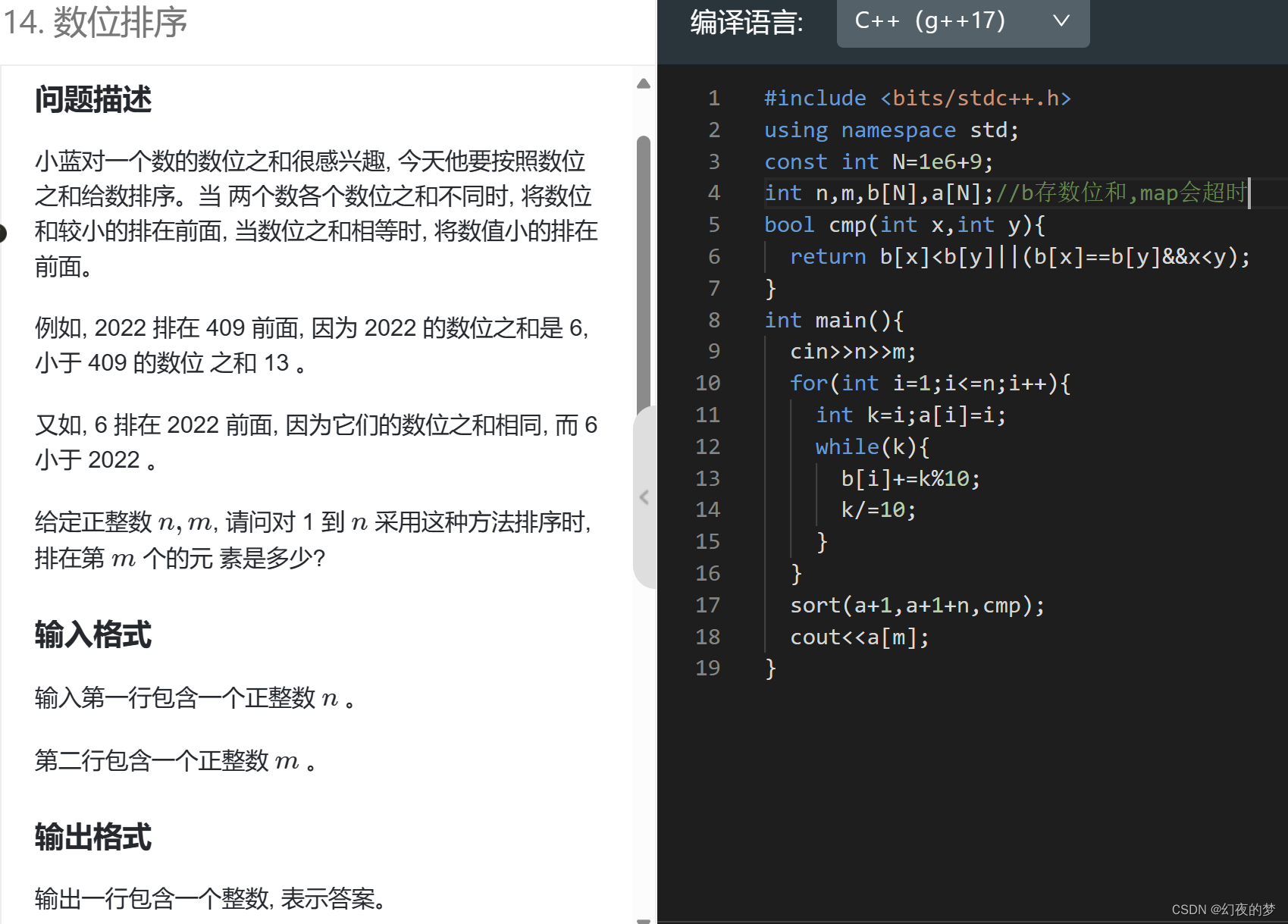1288x924 pixels.
Task: Click the '输出格式' heading
Action: 93,838
